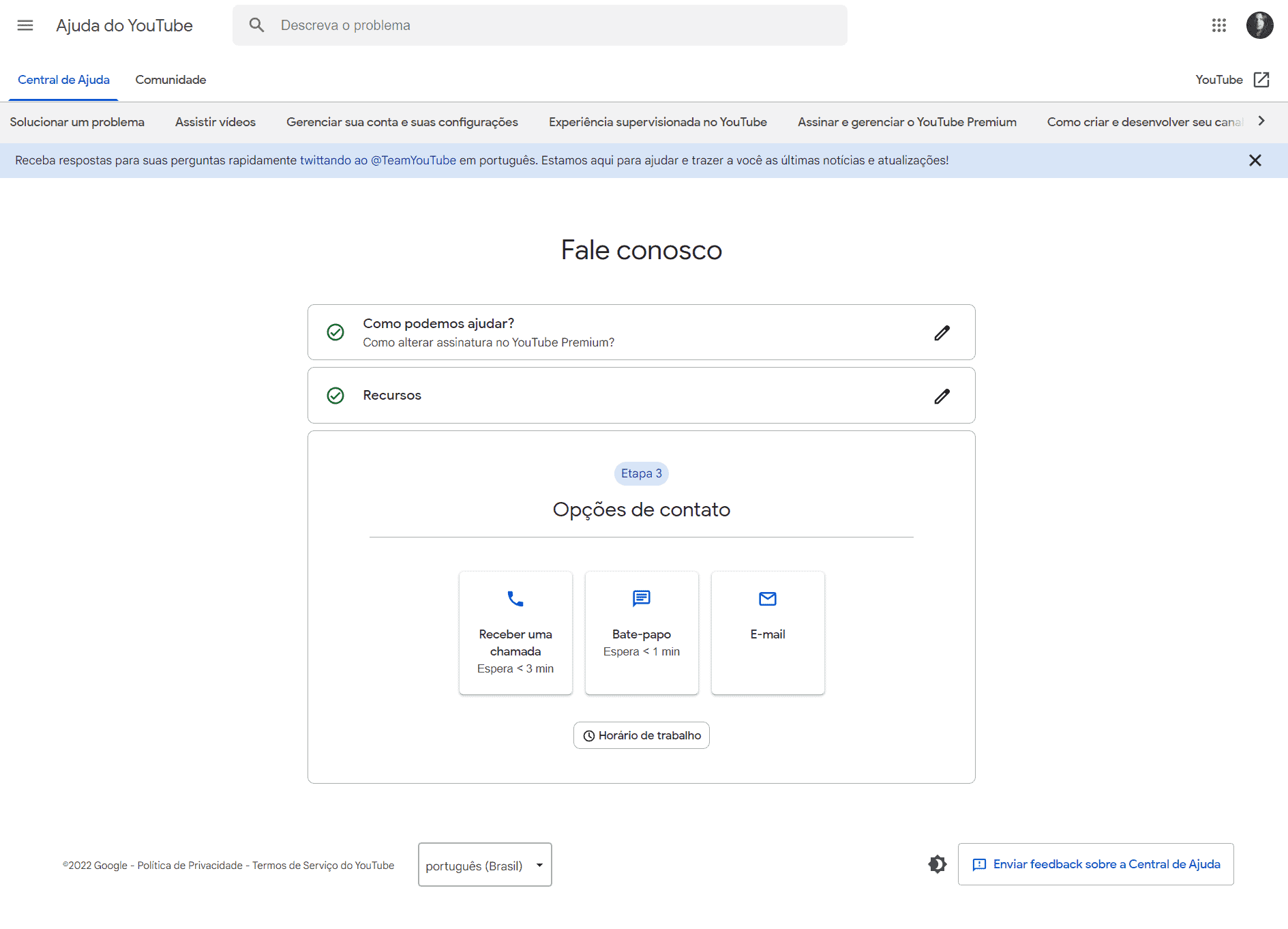This screenshot has height=929, width=1288.
Task: Choose the Bate-papo contact option
Action: (x=642, y=633)
